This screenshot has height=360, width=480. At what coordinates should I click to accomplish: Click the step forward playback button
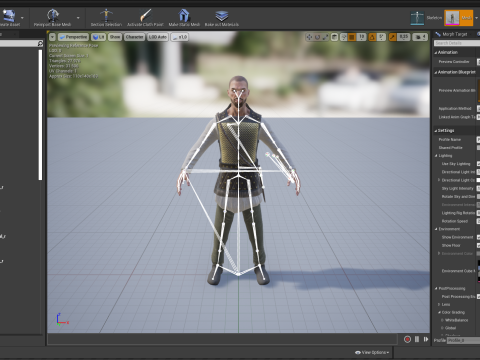(426, 339)
